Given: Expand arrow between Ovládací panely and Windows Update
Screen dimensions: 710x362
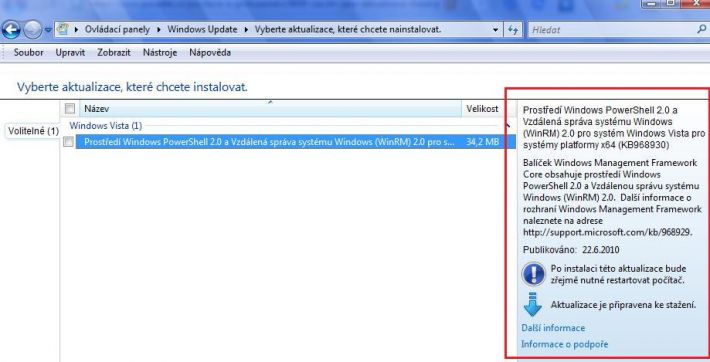Looking at the screenshot, I should pos(159,30).
